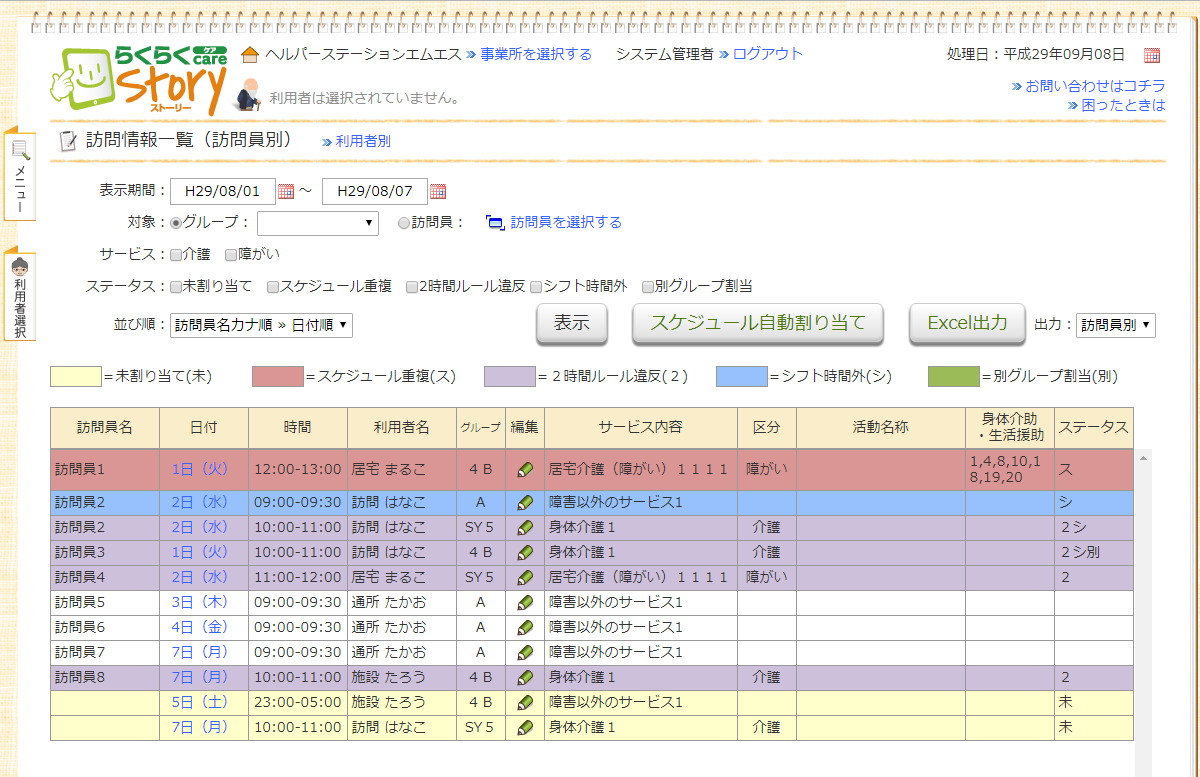The width and height of the screenshot is (1200, 777).
Task: Open date link 1日(火) in 訪問員1 row
Action: [x=201, y=469]
